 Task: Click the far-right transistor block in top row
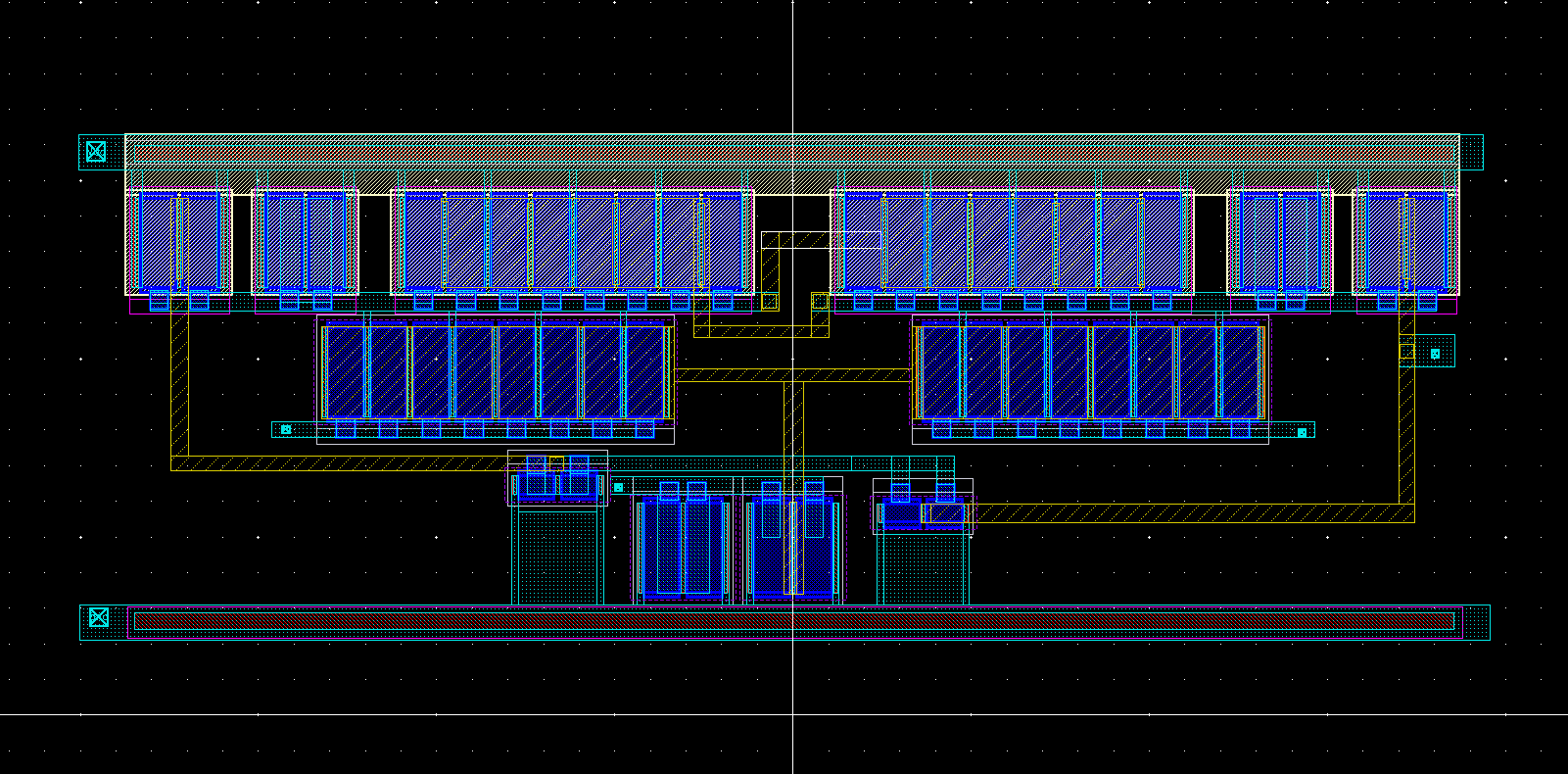pyautogui.click(x=1405, y=240)
